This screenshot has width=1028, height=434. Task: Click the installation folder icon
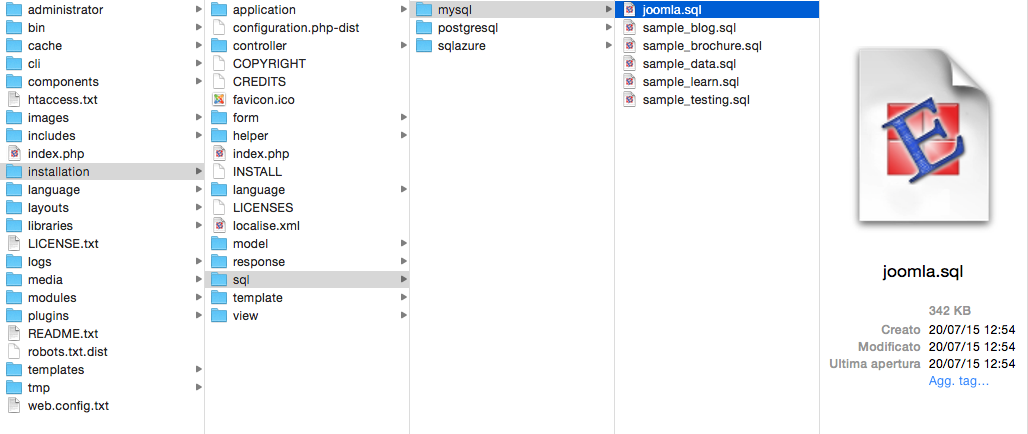click(14, 172)
